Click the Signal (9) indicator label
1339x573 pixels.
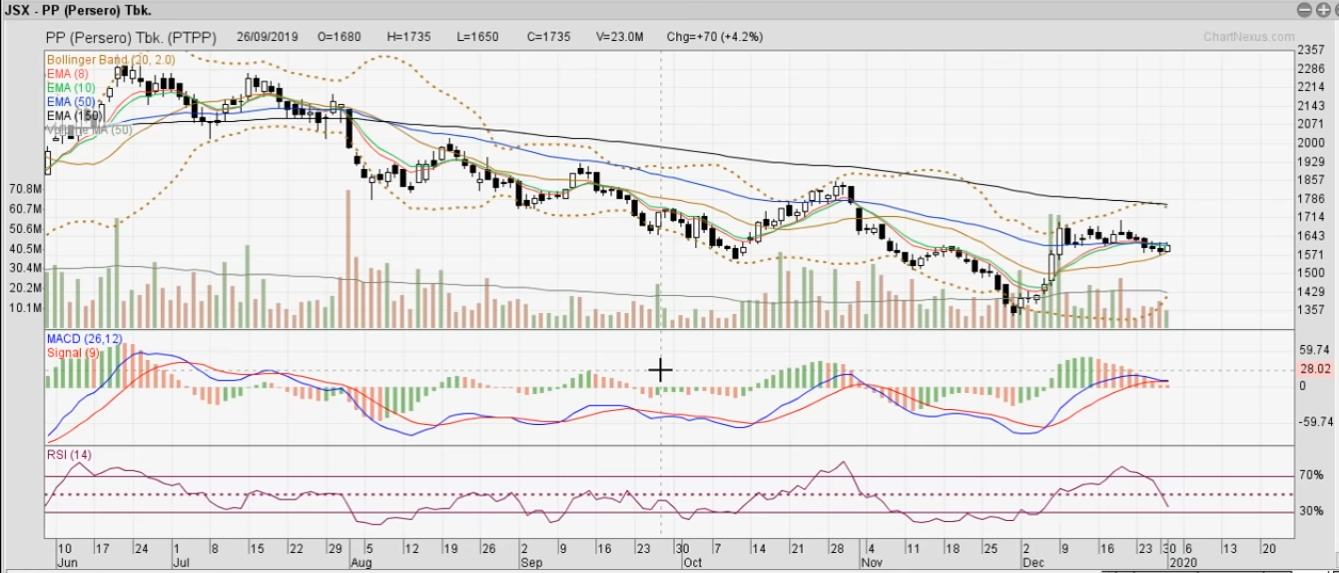(71, 353)
